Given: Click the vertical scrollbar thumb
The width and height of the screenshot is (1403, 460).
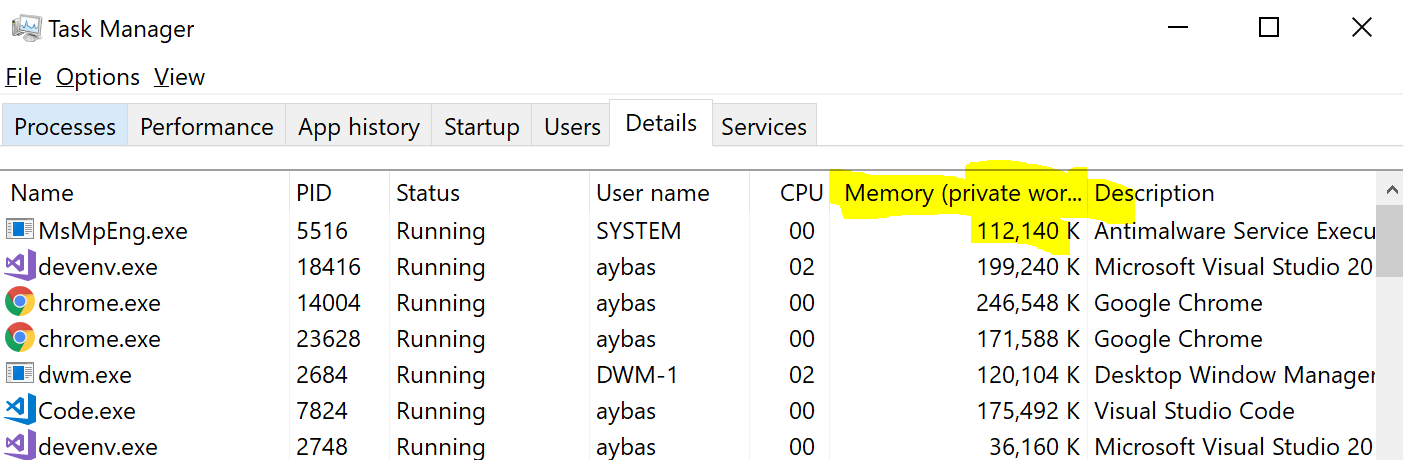Looking at the screenshot, I should point(1389,241).
